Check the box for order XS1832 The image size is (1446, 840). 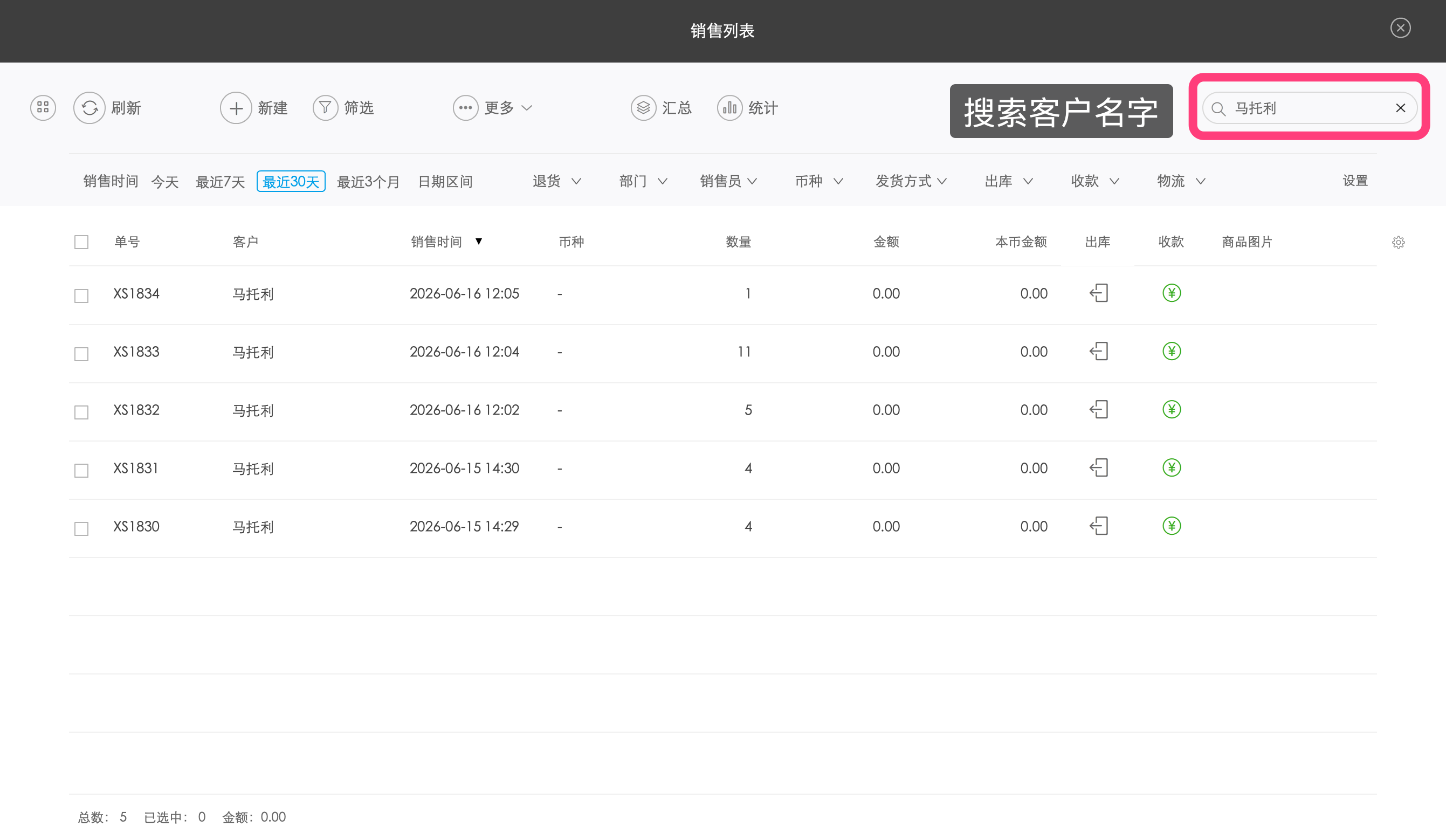pyautogui.click(x=81, y=412)
